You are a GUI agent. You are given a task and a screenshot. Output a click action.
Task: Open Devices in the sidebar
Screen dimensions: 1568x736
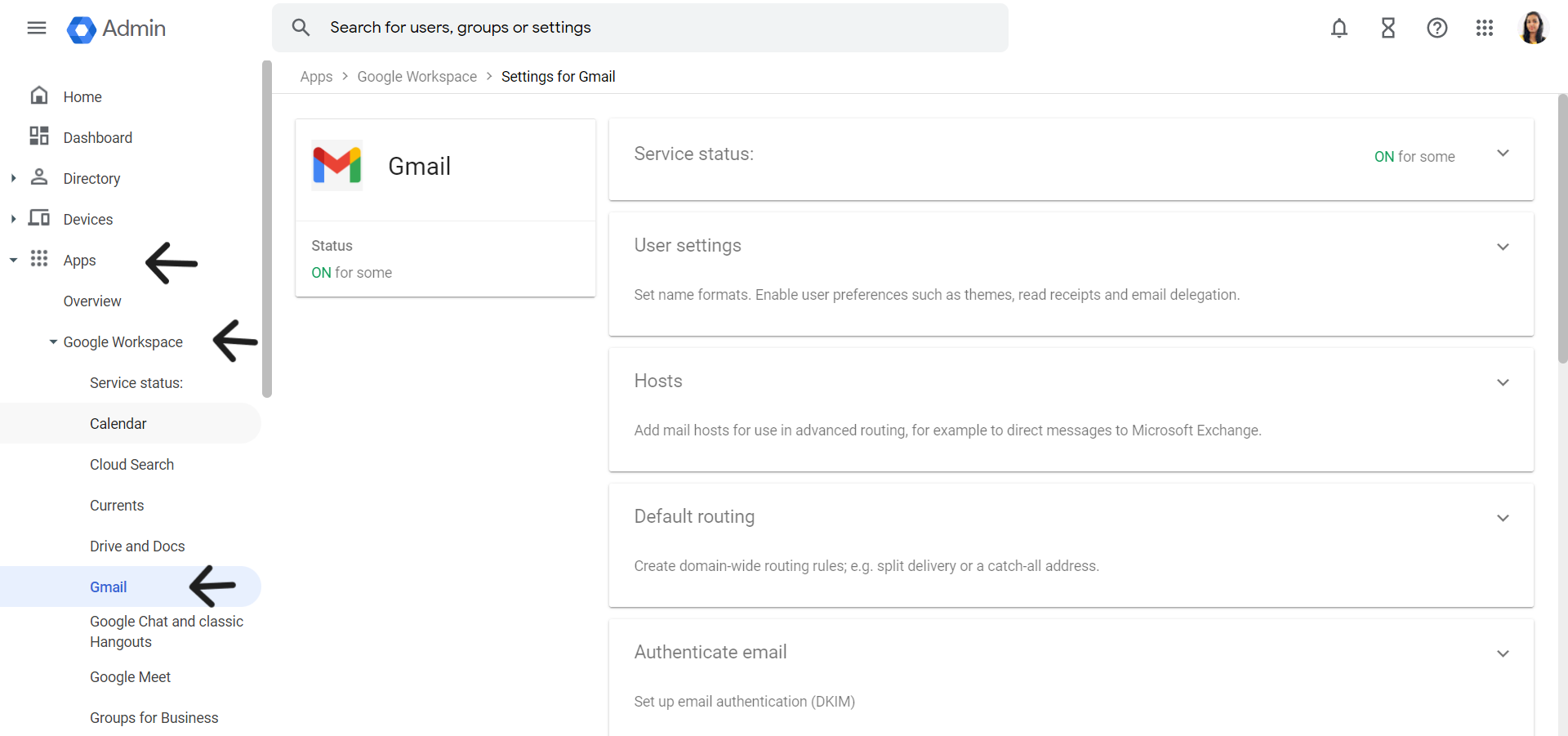[88, 220]
